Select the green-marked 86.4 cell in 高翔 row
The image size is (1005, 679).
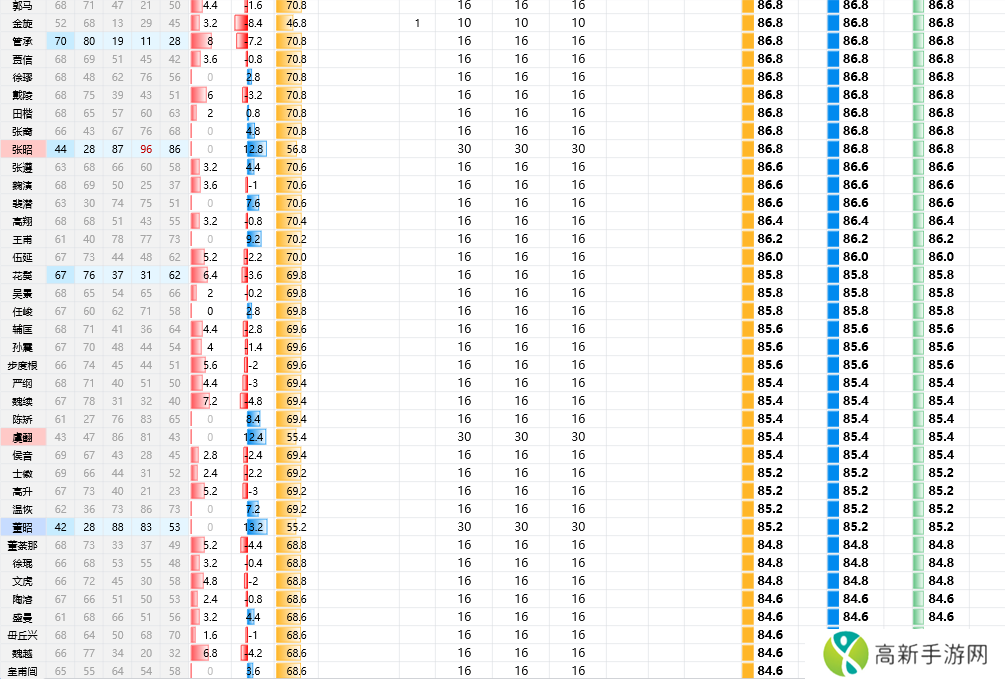(x=940, y=221)
